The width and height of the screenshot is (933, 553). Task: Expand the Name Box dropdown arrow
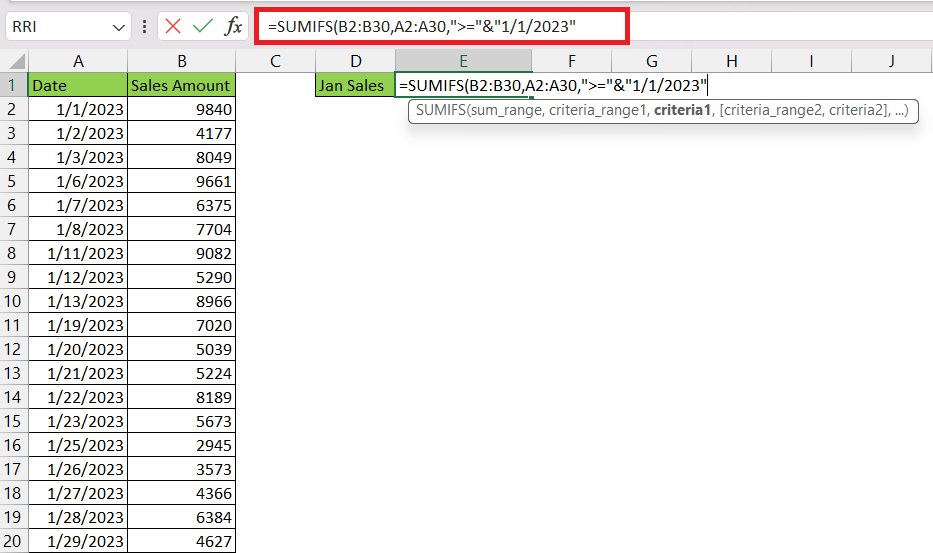118,27
